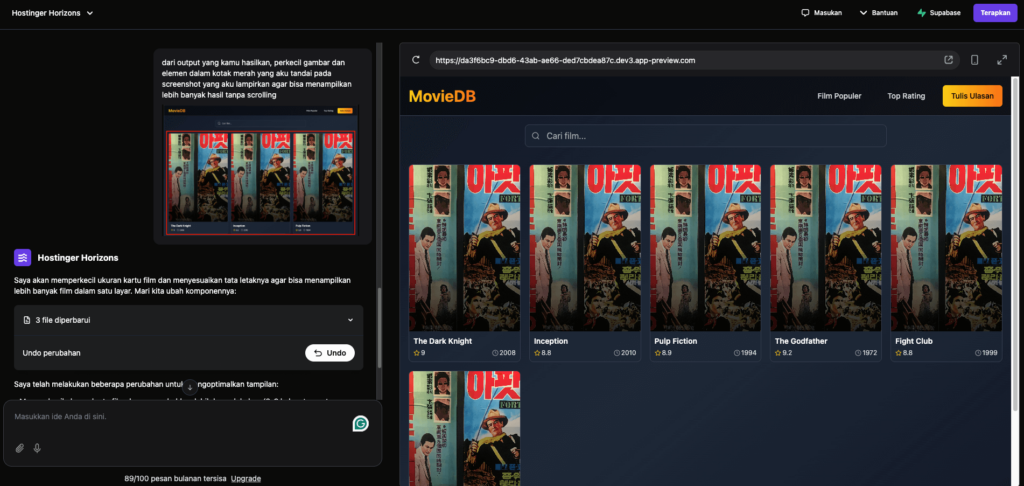Click the Undo button
1024x486 pixels.
coord(330,353)
